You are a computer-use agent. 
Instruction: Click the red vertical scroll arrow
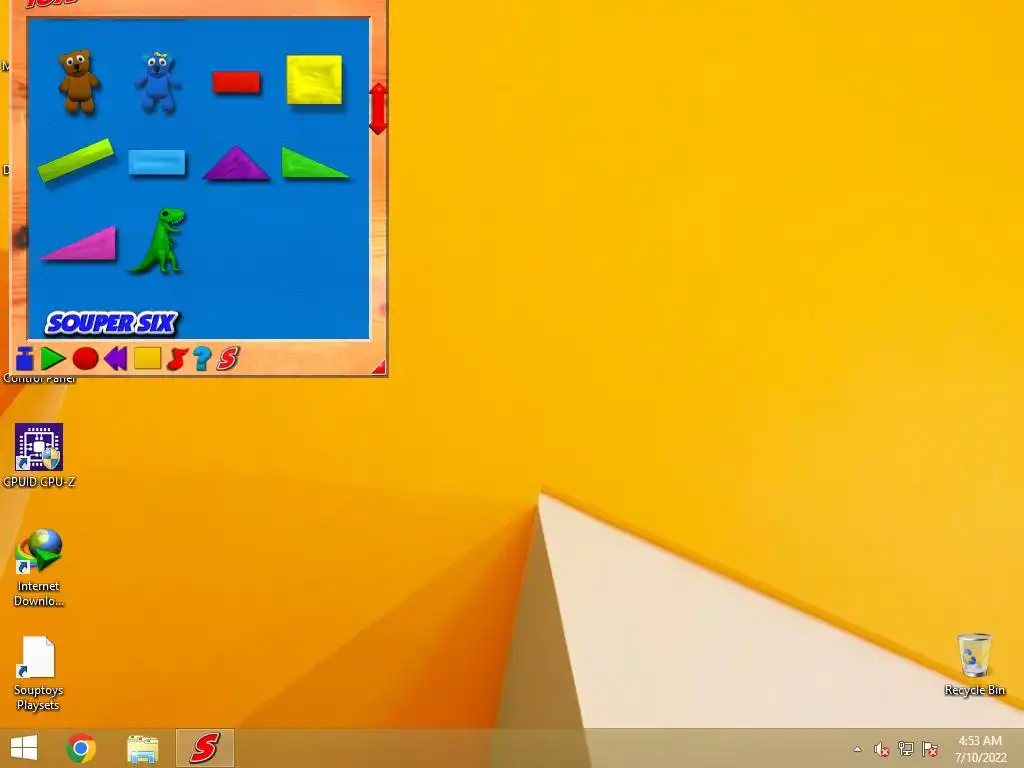point(378,108)
